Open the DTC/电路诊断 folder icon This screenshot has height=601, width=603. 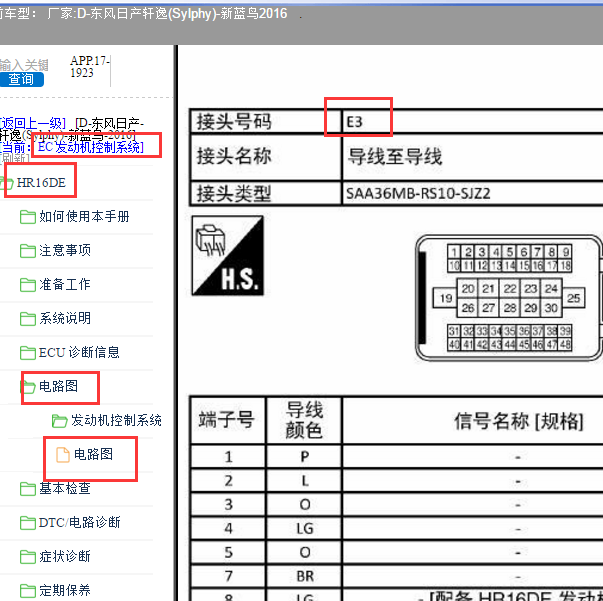point(28,522)
